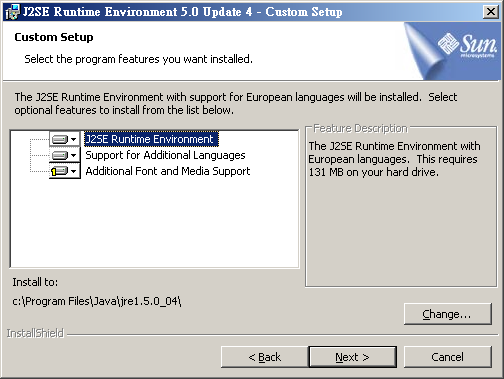Select the J2SE Runtime Environment feature
Screen dimensions: 504x379
coord(151,139)
